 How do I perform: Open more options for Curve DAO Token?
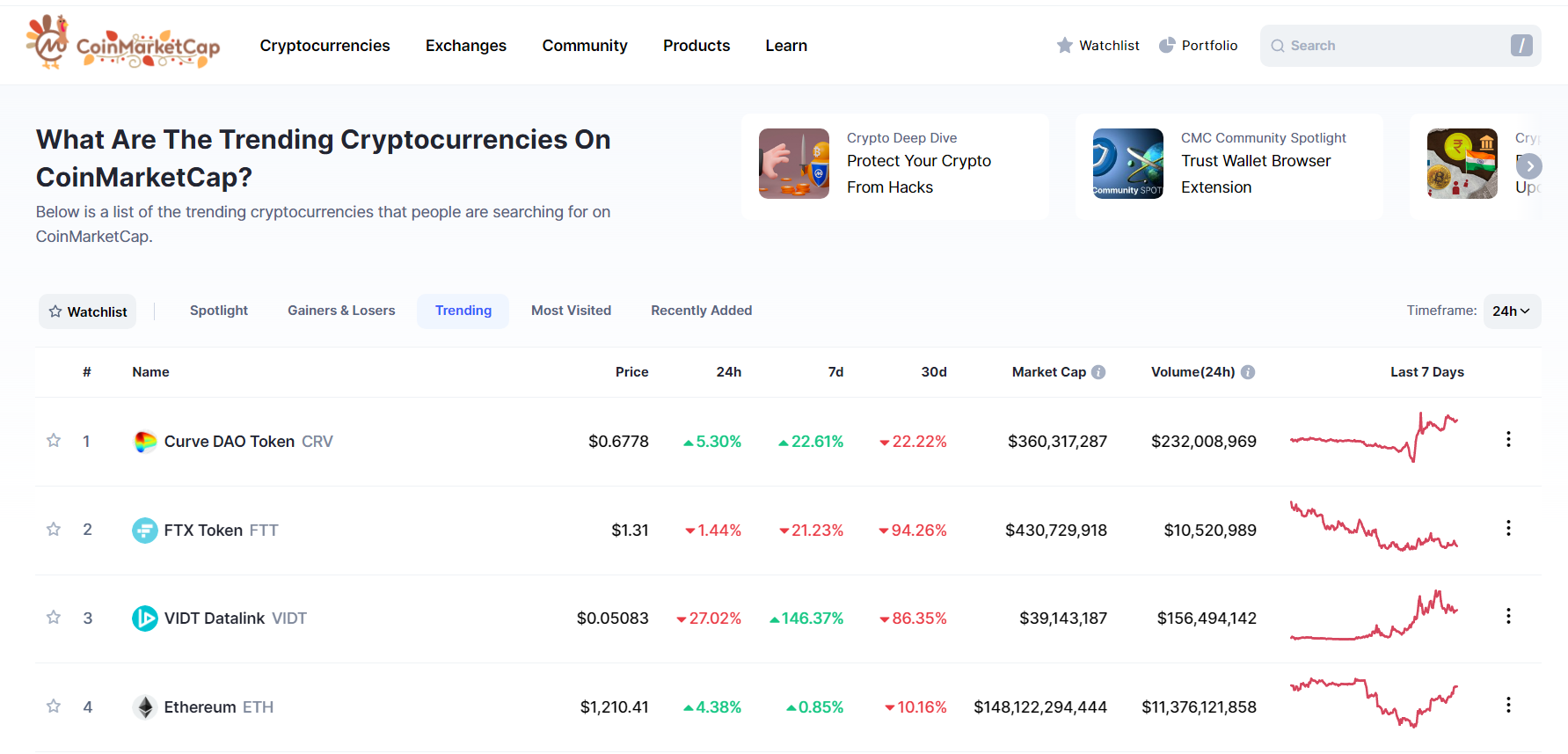(1508, 439)
